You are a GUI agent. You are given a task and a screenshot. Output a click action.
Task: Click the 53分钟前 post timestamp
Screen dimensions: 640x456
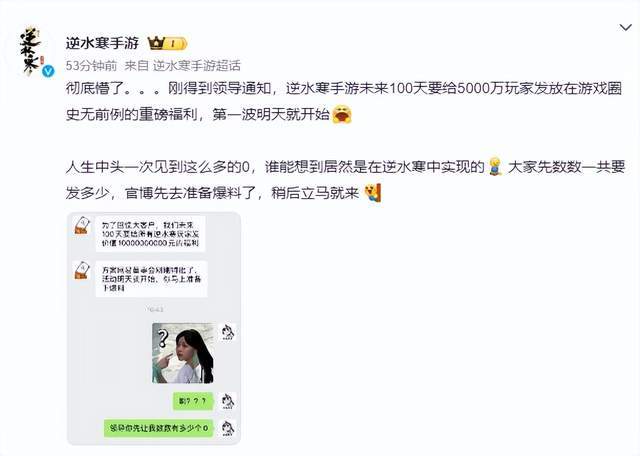tap(91, 65)
